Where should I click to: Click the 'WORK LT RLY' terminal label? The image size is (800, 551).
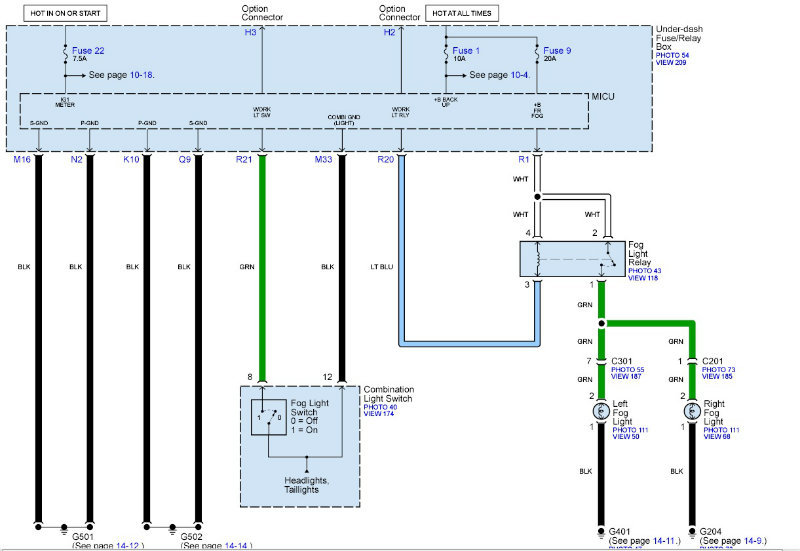coord(401,112)
